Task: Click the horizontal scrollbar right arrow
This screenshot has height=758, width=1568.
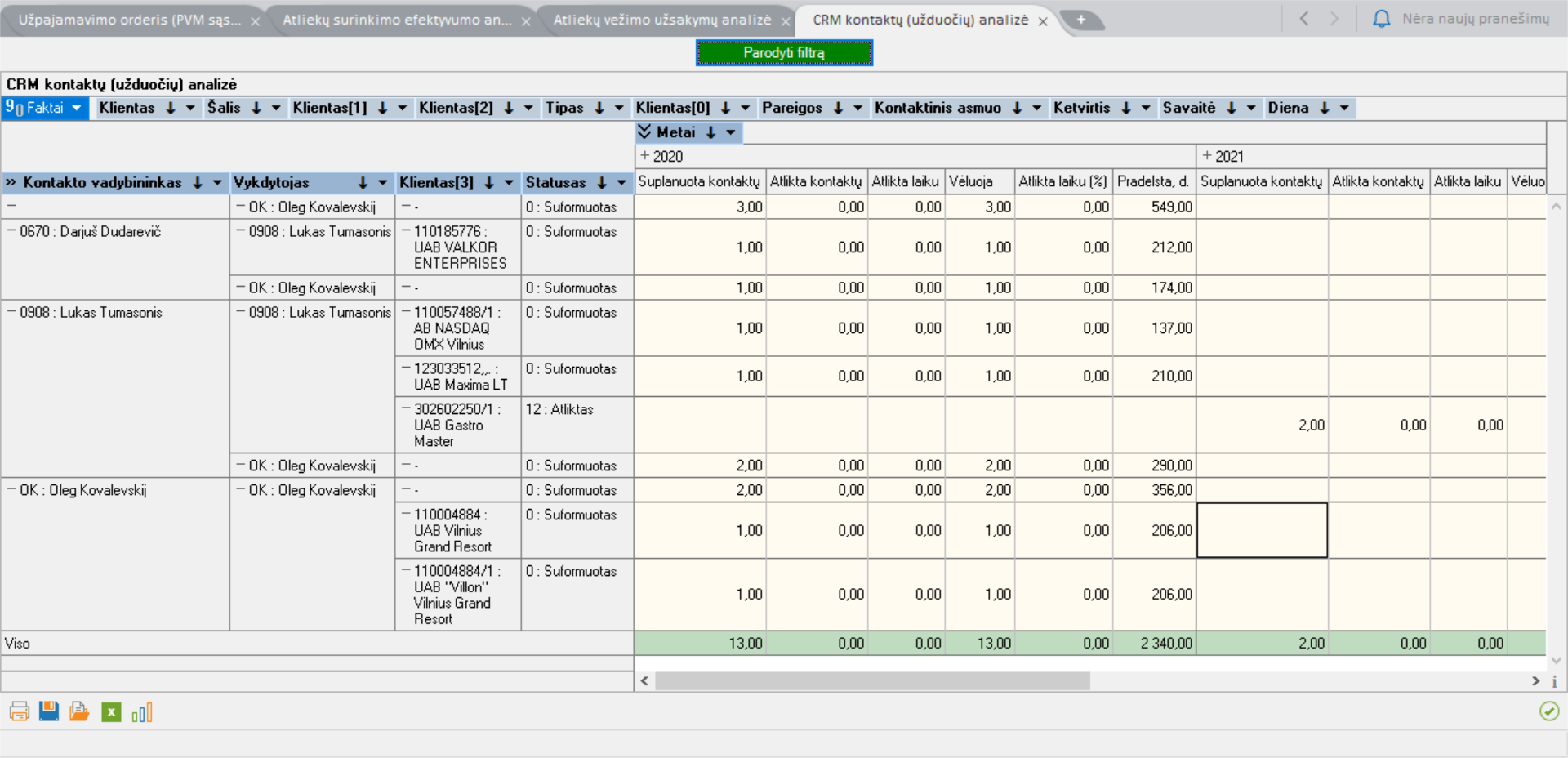Action: coord(1535,680)
